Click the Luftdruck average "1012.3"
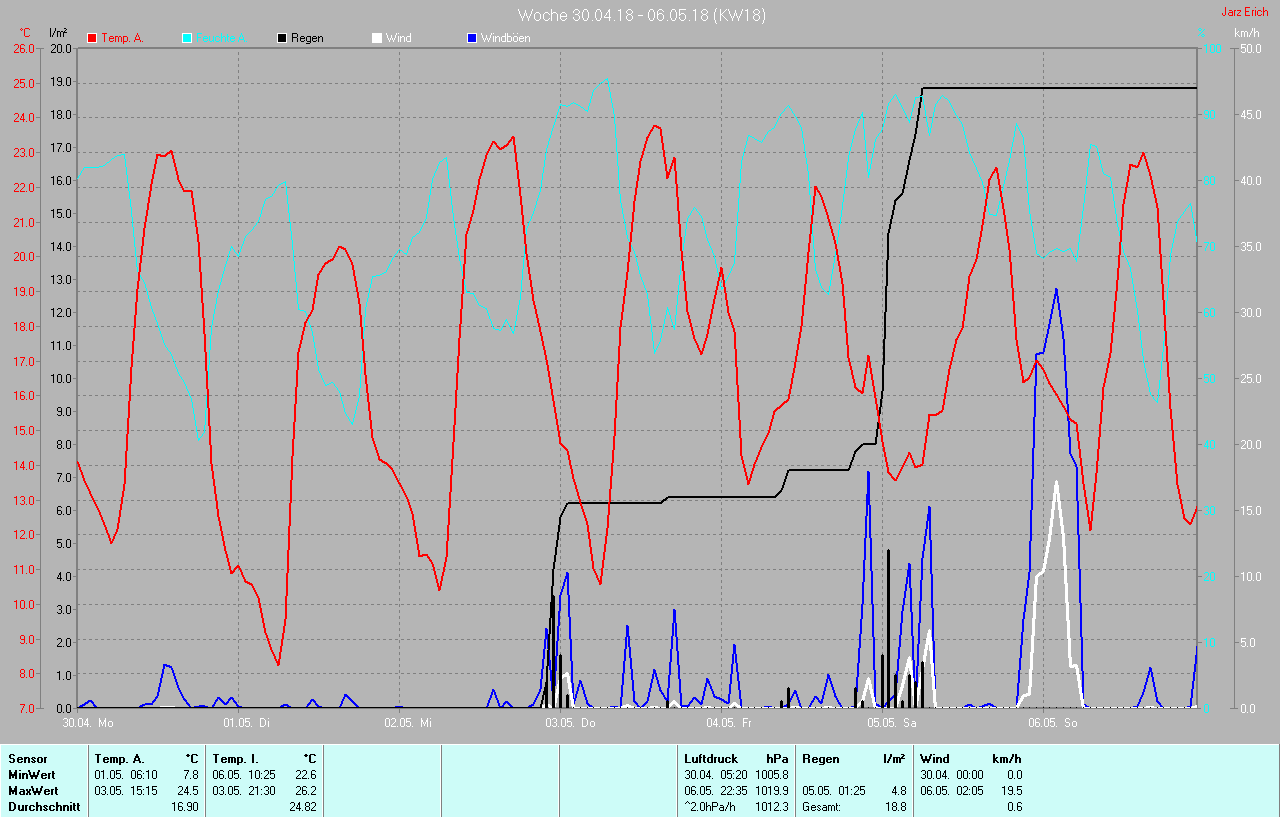Viewport: 1280px width, 817px height. pyautogui.click(x=772, y=807)
